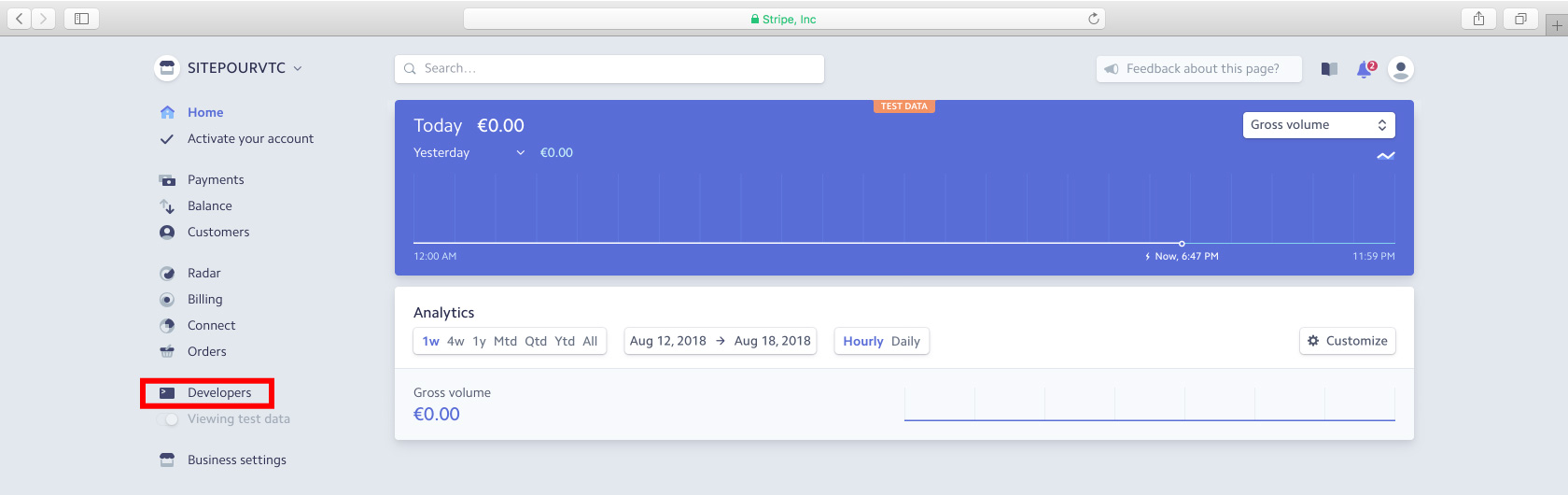The image size is (1568, 495).
Task: Toggle the Safari sidebar button
Action: point(81,19)
